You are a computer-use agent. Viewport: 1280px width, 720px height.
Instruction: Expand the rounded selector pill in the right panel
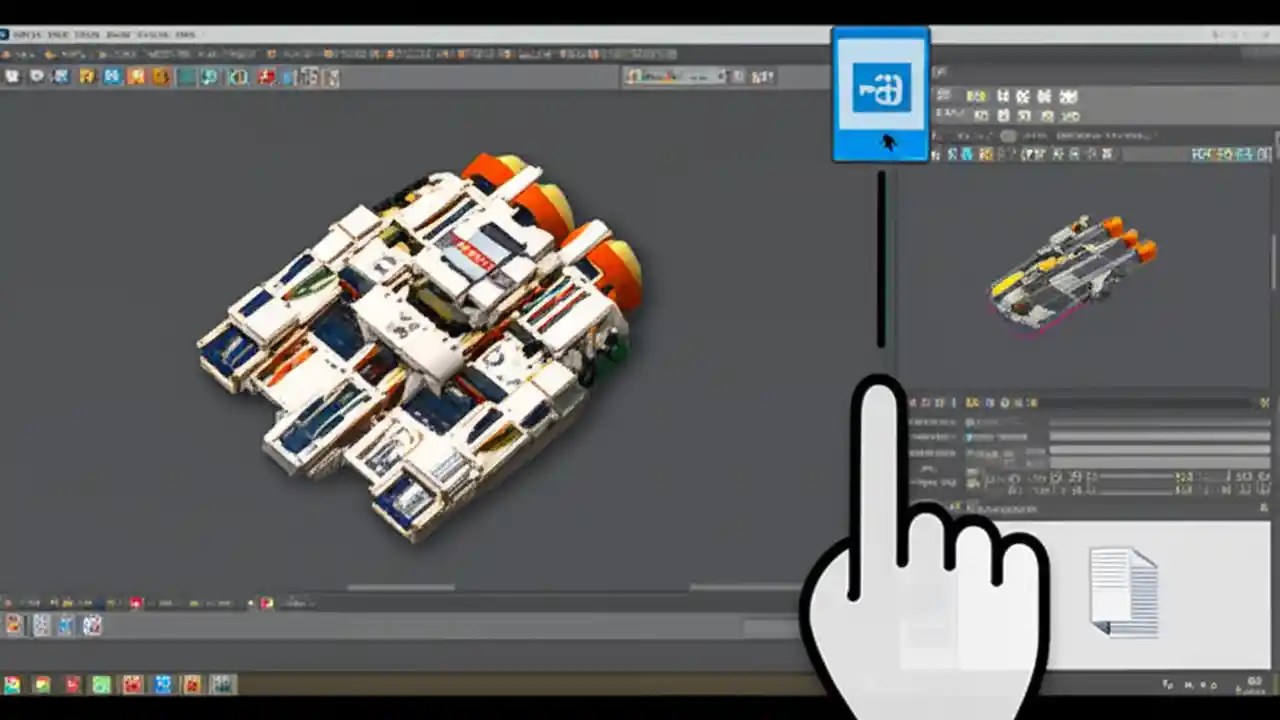click(1007, 136)
